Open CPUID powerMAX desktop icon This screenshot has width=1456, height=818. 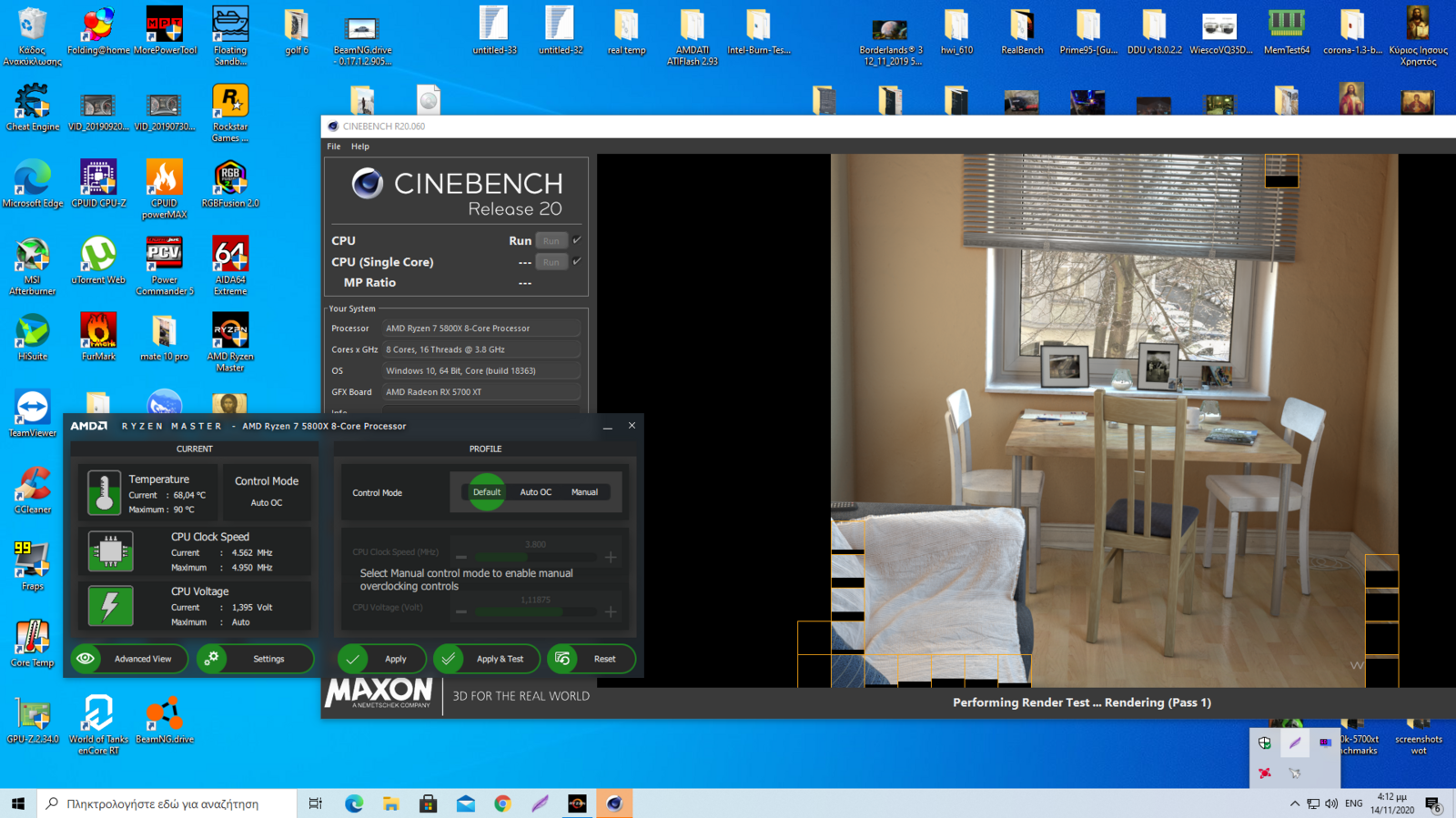coord(165,189)
